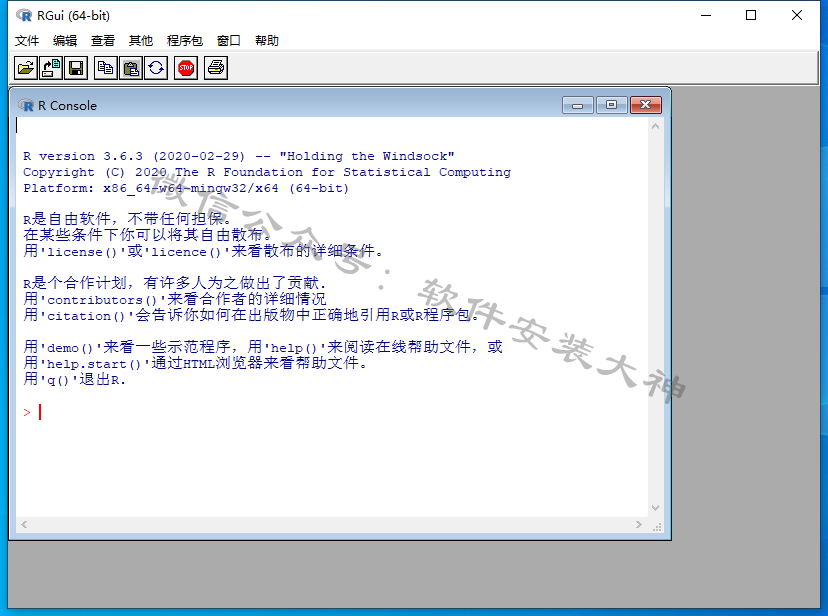Click the Platform x86_64-w64-mingw32 line
This screenshot has height=616, width=828.
pos(186,188)
